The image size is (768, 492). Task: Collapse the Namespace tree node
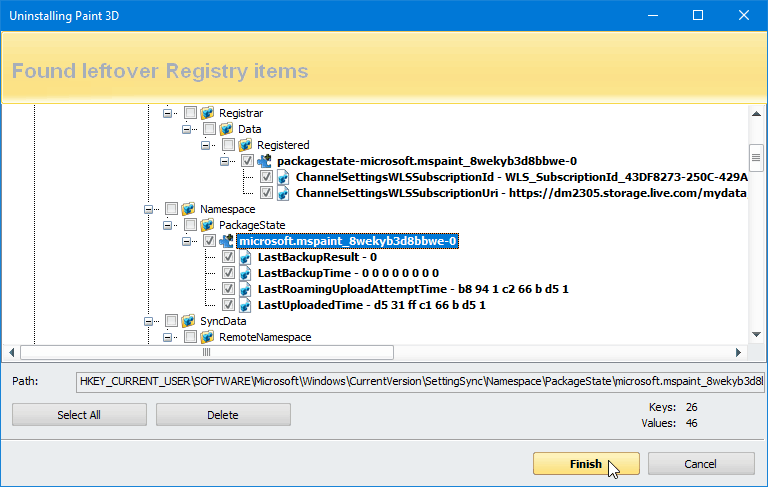pyautogui.click(x=148, y=210)
